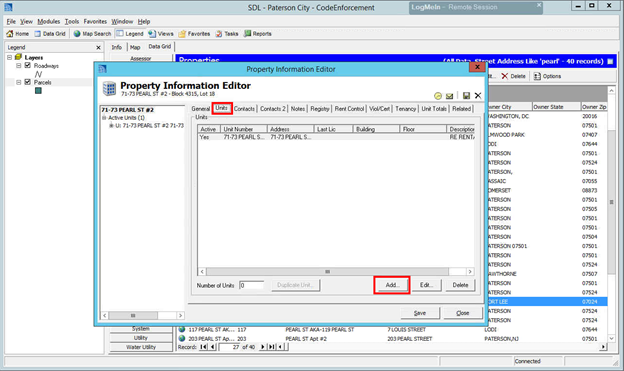
Task: Click globe icon of 203 PEARL ST row
Action: point(182,338)
